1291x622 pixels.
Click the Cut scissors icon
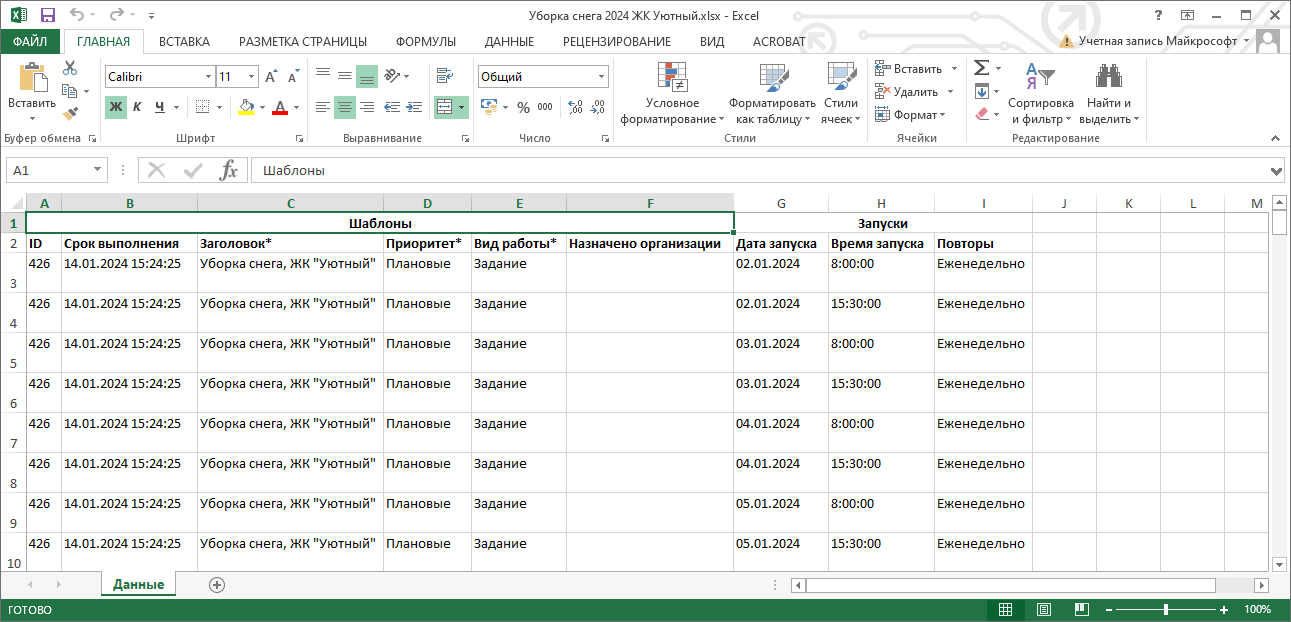click(x=70, y=68)
